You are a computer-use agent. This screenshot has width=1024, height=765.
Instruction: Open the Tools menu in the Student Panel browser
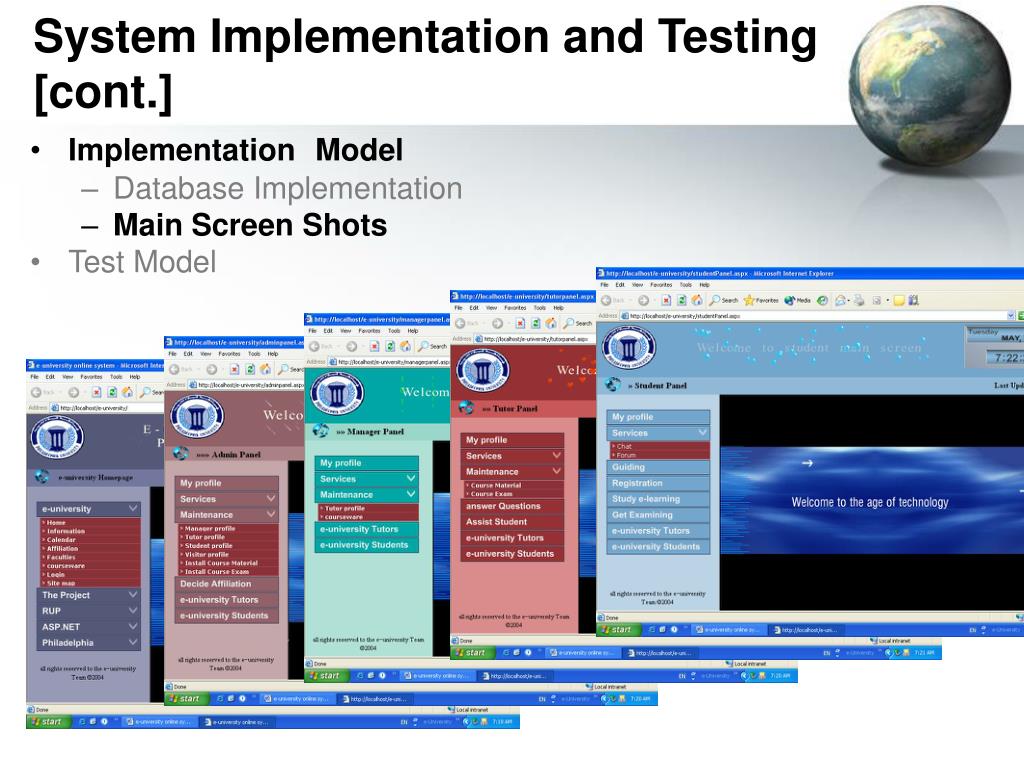(x=686, y=285)
